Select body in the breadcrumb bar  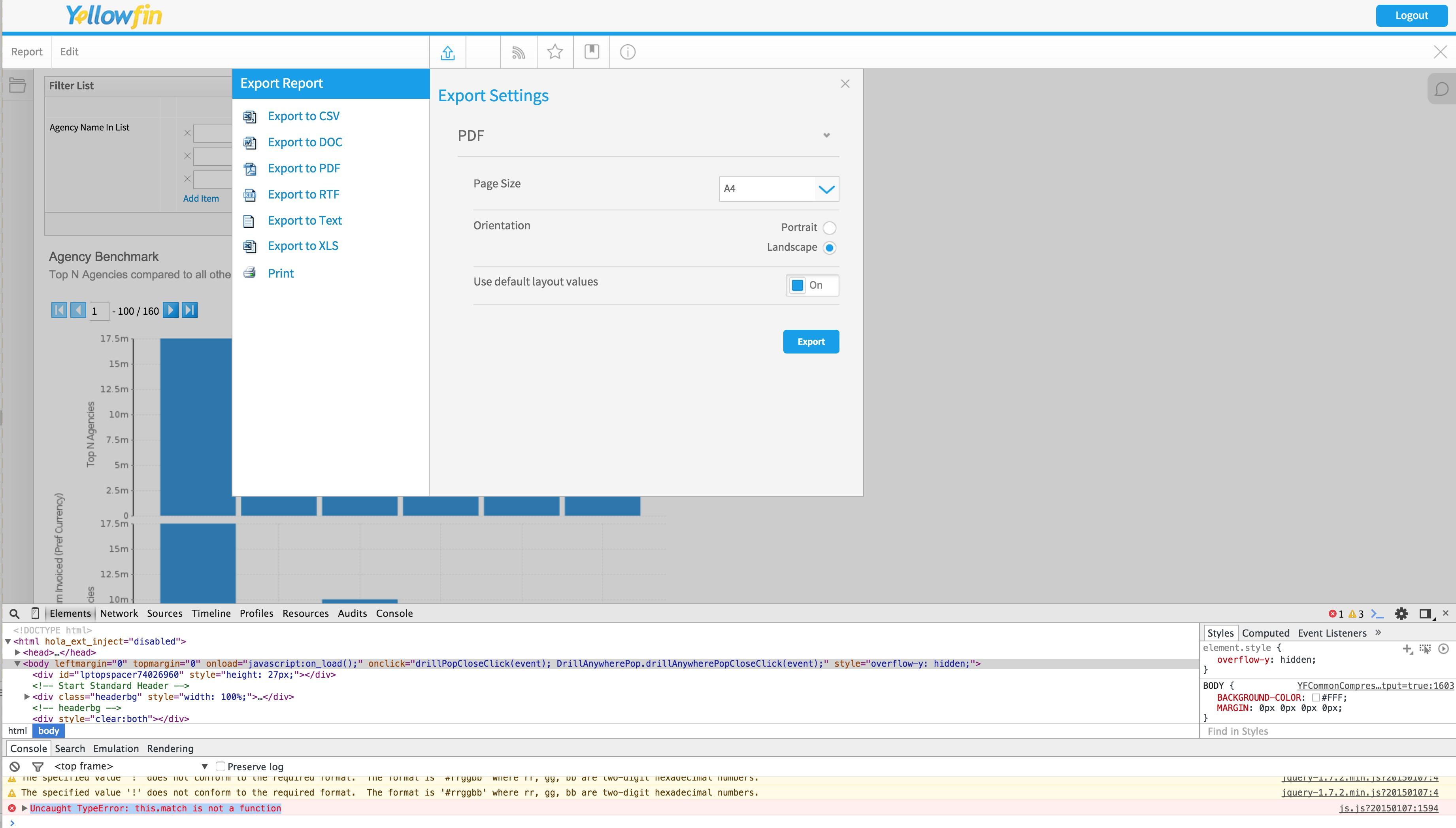48,732
